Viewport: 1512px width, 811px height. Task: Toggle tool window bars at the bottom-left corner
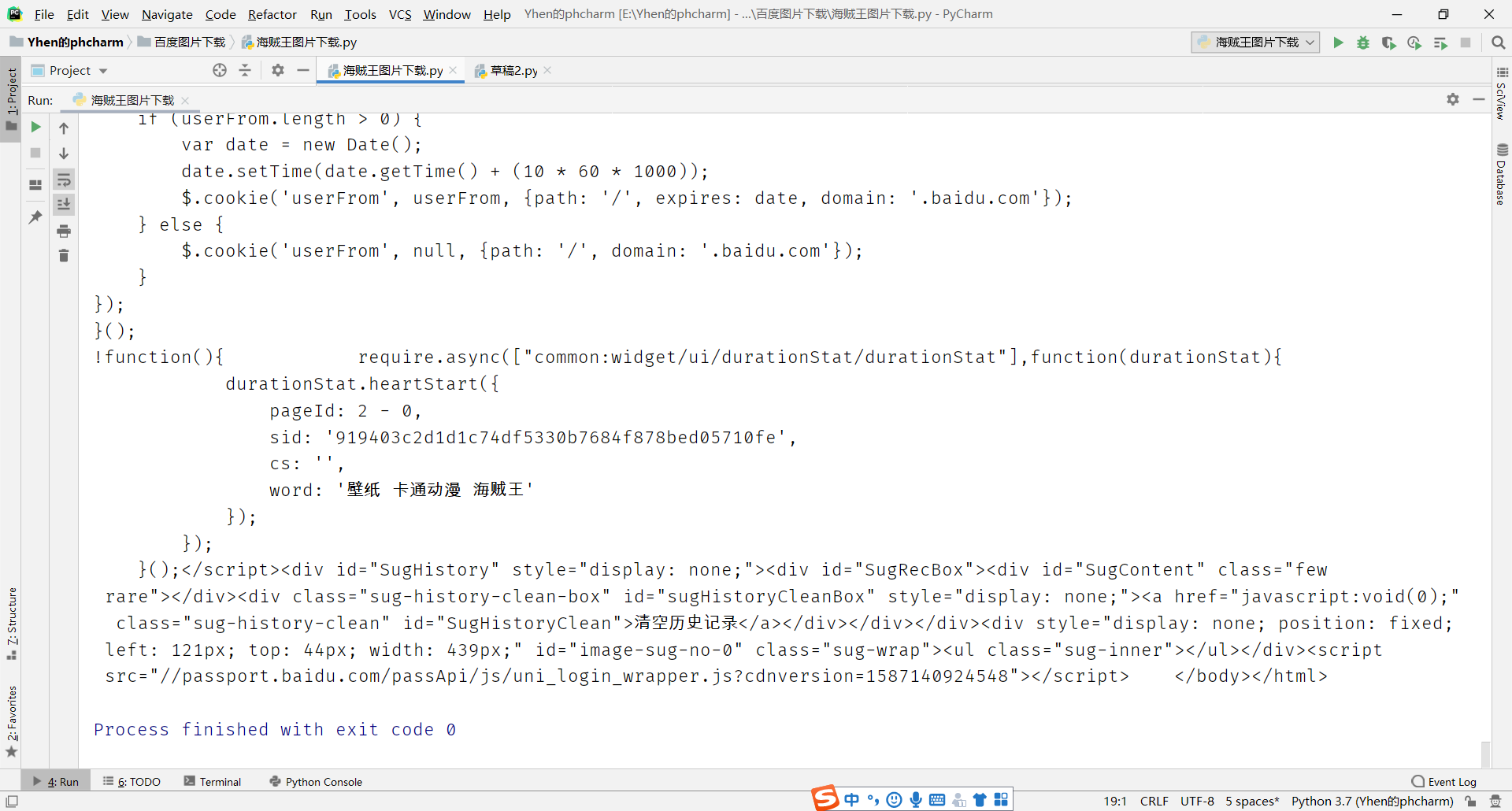click(x=12, y=801)
